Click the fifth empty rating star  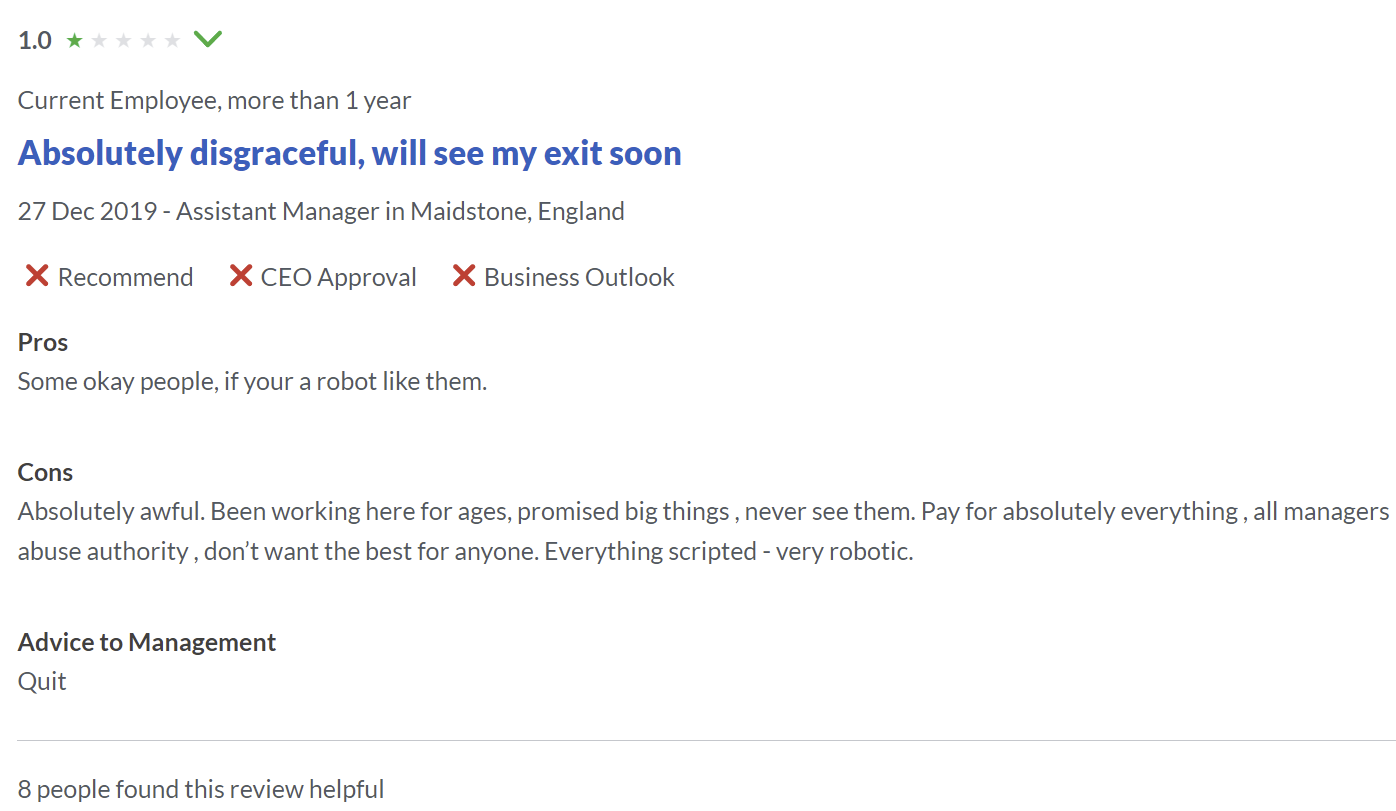pyautogui.click(x=173, y=41)
